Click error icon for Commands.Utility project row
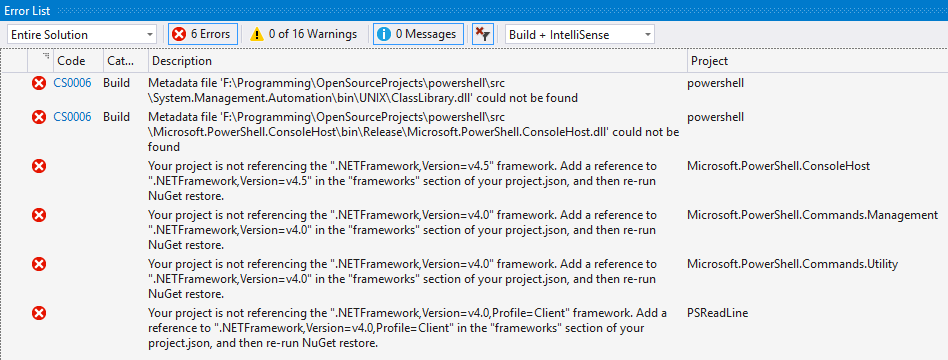 pyautogui.click(x=39, y=264)
